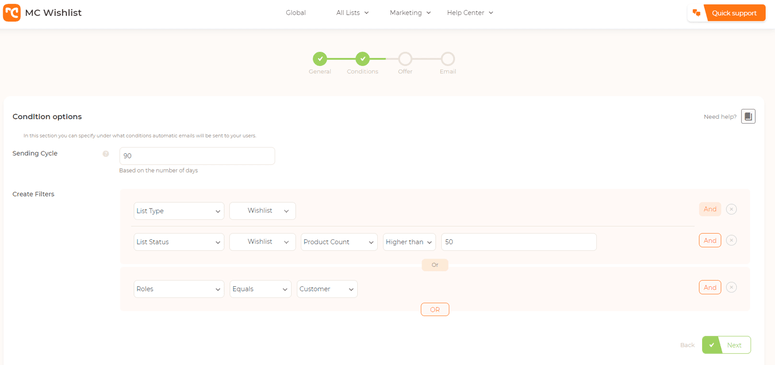
Task: Click the chat icon beside Quick support
Action: coord(696,13)
